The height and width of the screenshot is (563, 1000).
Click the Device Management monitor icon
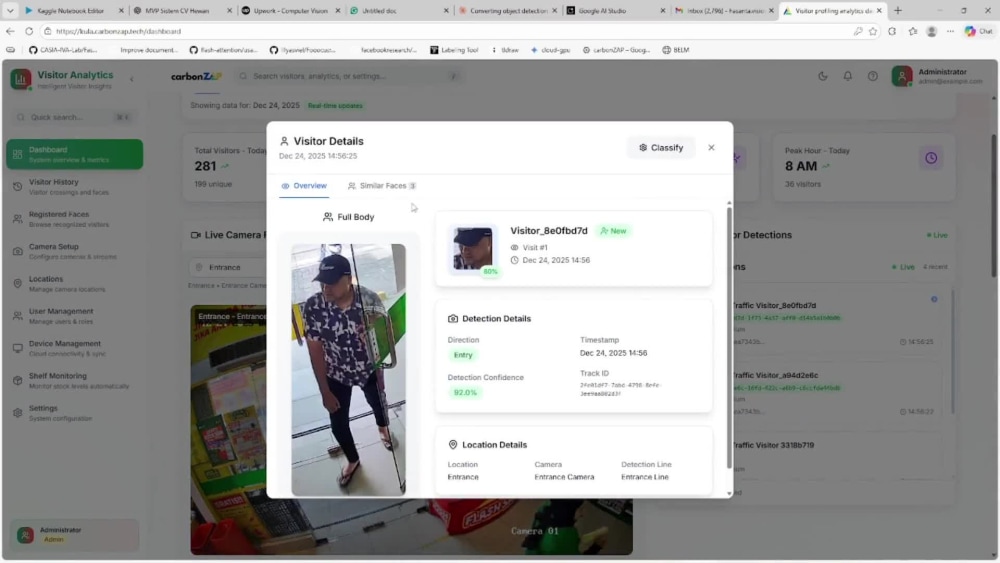coord(17,348)
